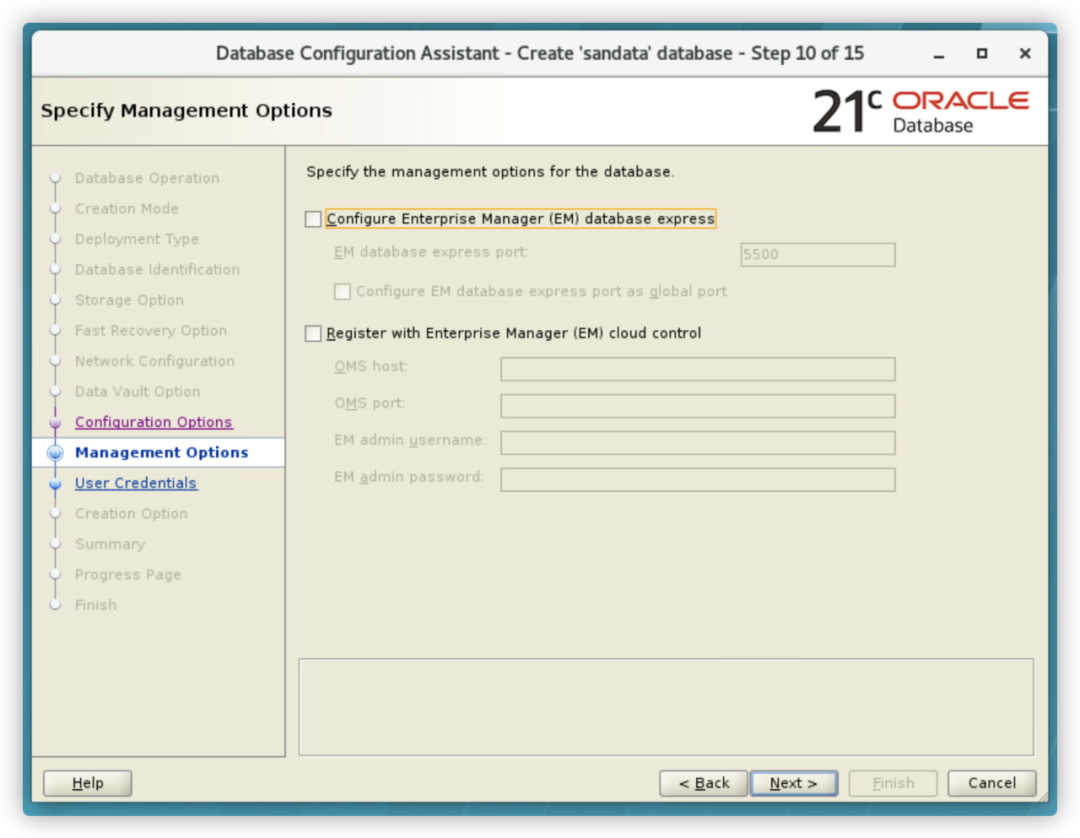Click the Configuration Options step bullet icon

click(56, 423)
